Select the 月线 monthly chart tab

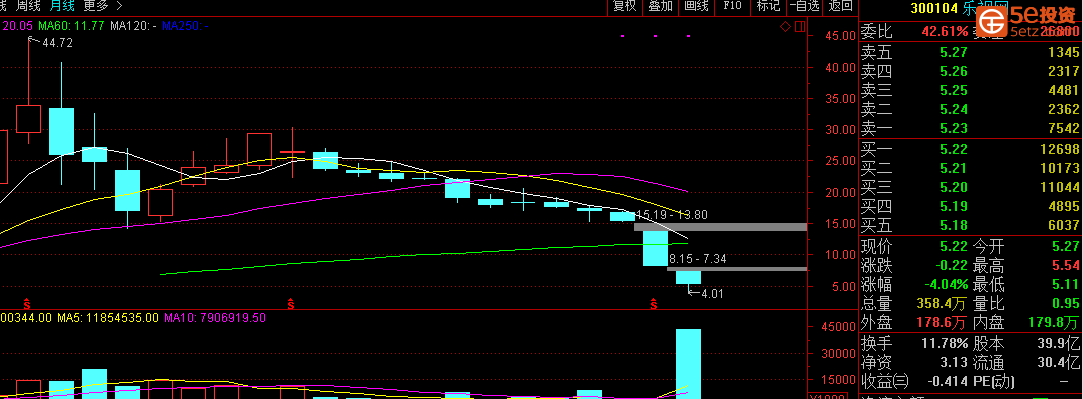pos(62,6)
